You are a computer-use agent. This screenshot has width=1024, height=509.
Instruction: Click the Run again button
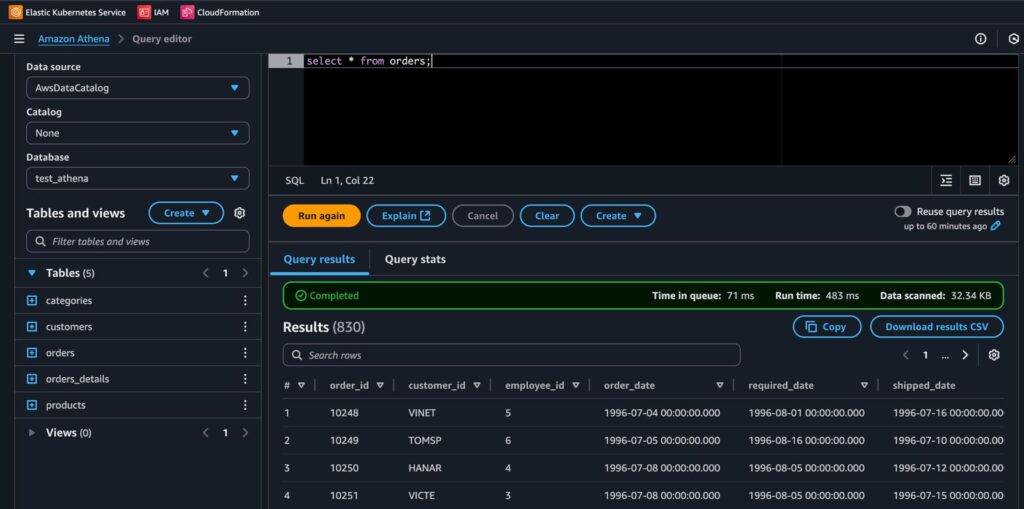(x=321, y=216)
